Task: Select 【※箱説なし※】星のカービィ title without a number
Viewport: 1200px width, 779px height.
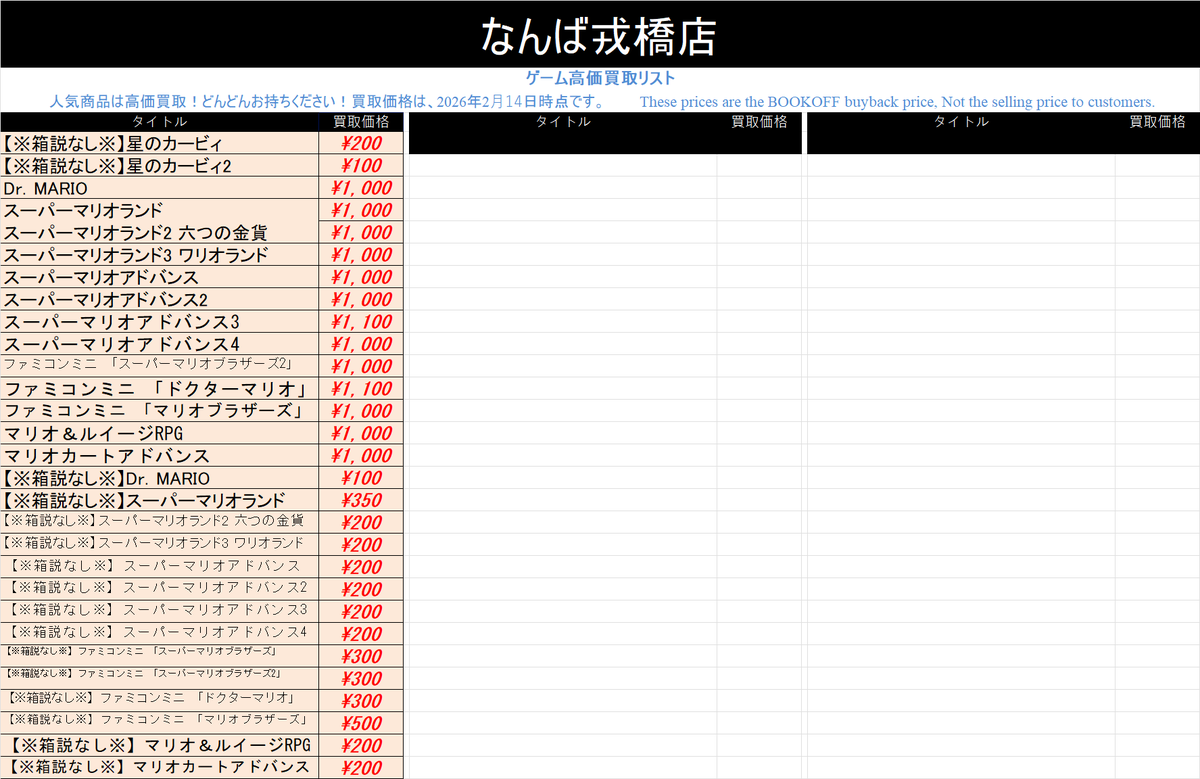Action: [160, 143]
